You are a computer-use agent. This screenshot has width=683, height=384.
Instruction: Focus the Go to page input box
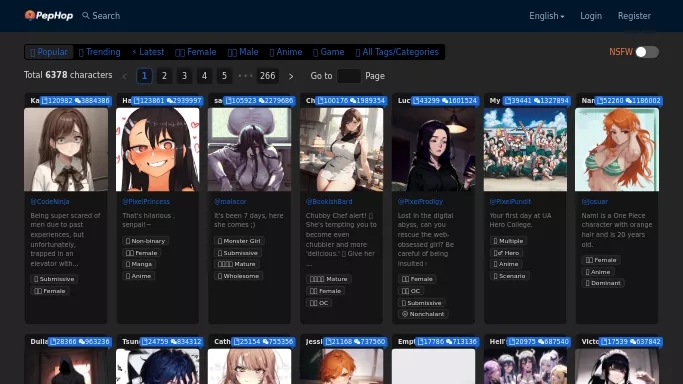point(349,76)
